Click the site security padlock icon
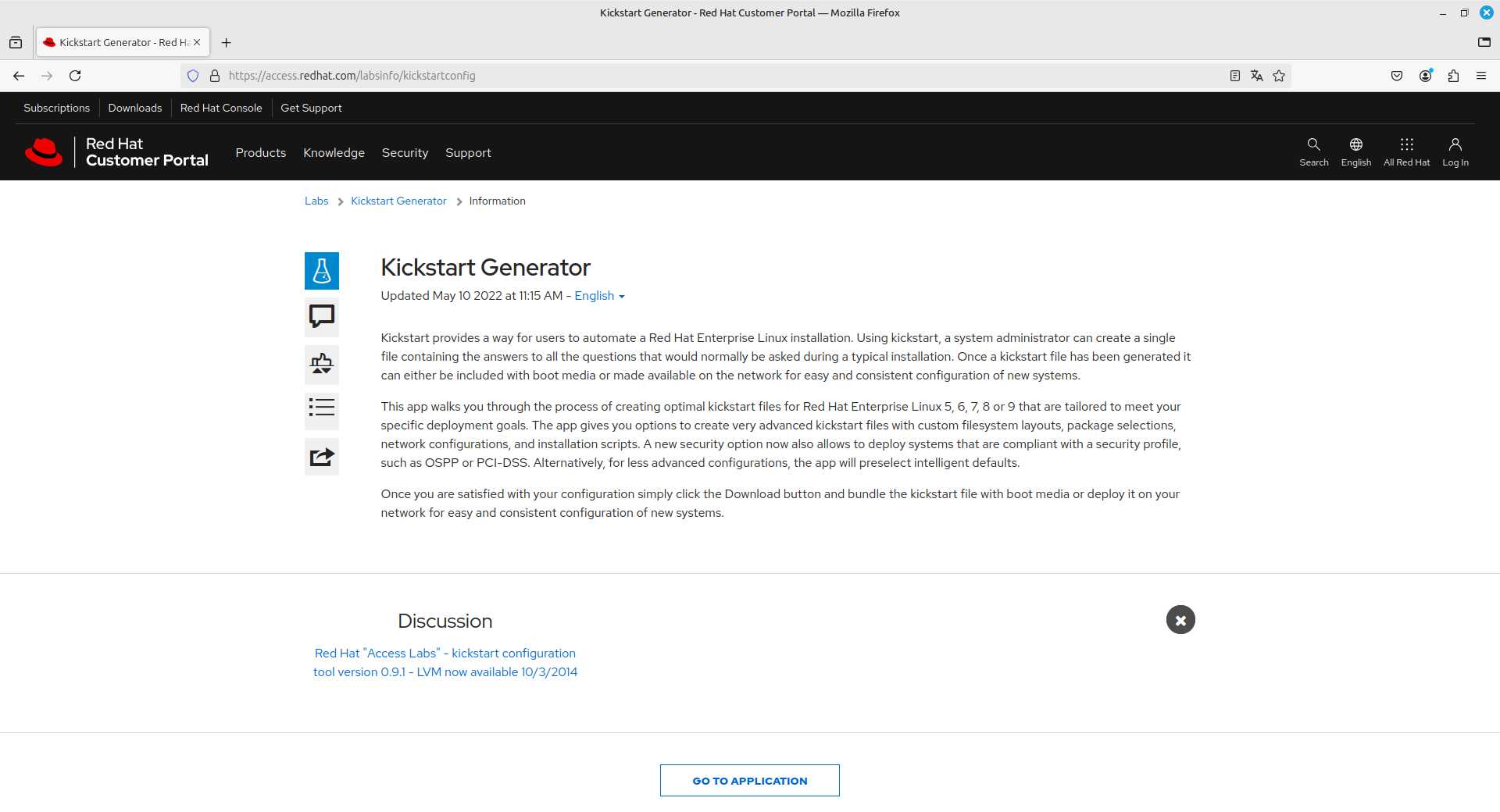1500x812 pixels. pos(215,76)
